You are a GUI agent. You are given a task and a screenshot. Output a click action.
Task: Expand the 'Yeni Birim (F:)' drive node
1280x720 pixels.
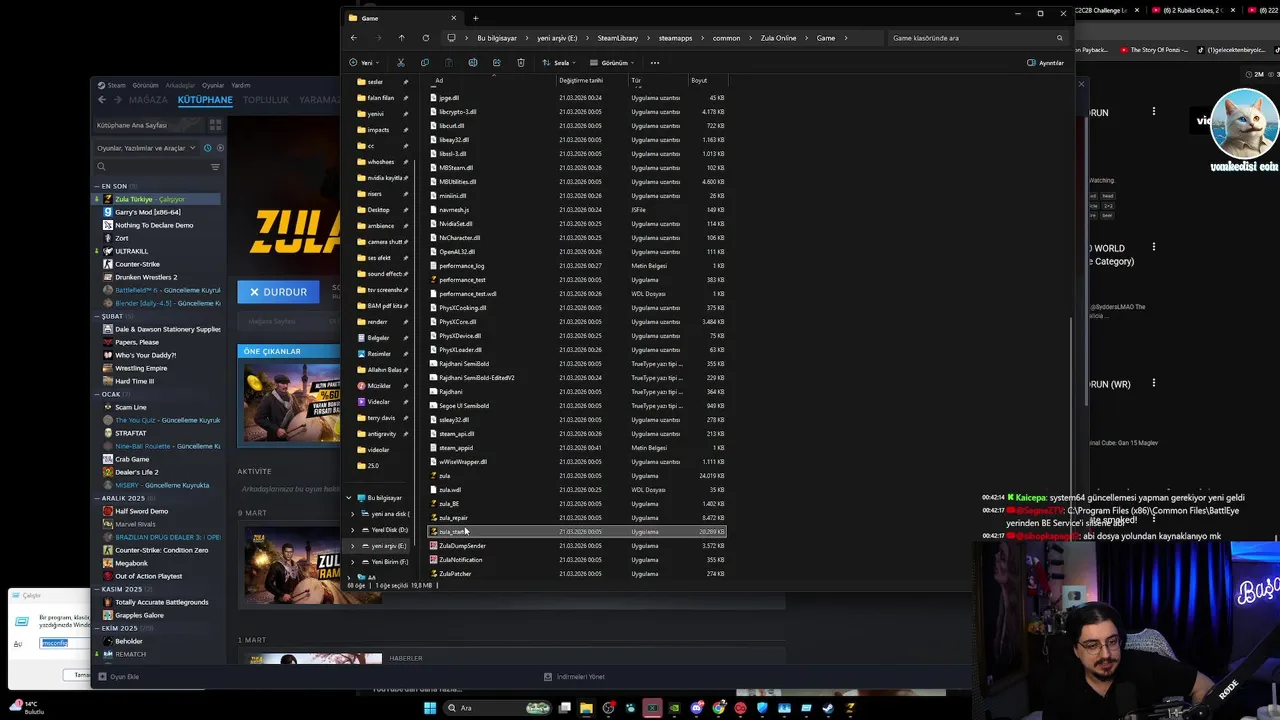(353, 562)
